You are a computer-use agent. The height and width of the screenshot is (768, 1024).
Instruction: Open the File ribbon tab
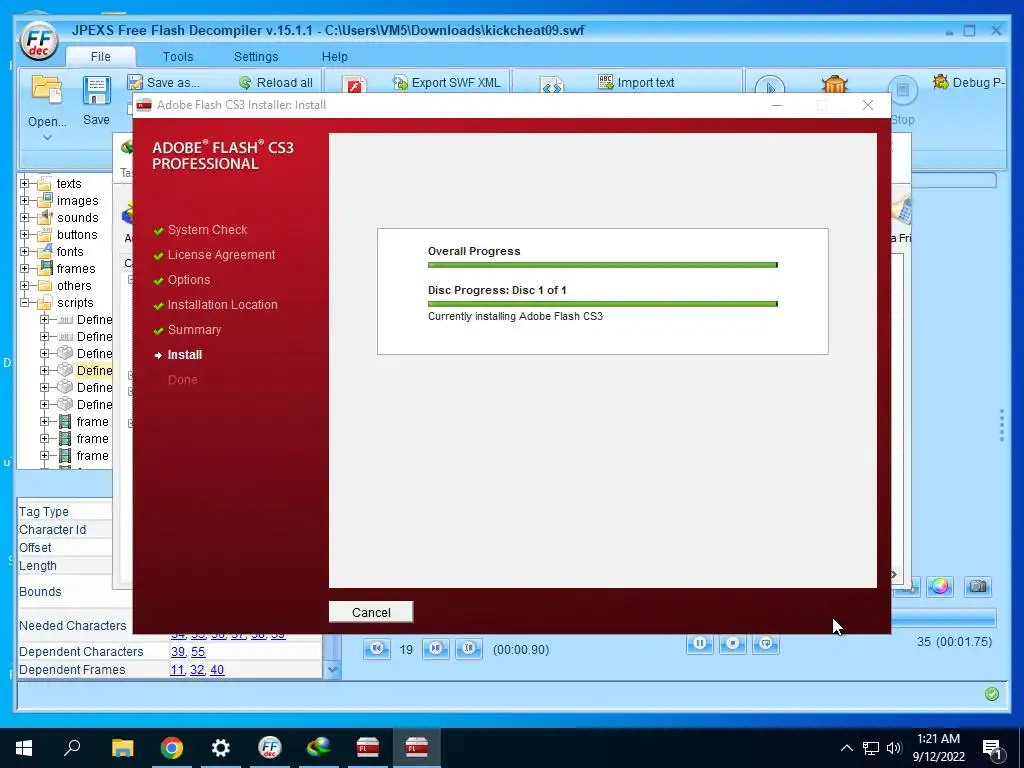click(101, 57)
